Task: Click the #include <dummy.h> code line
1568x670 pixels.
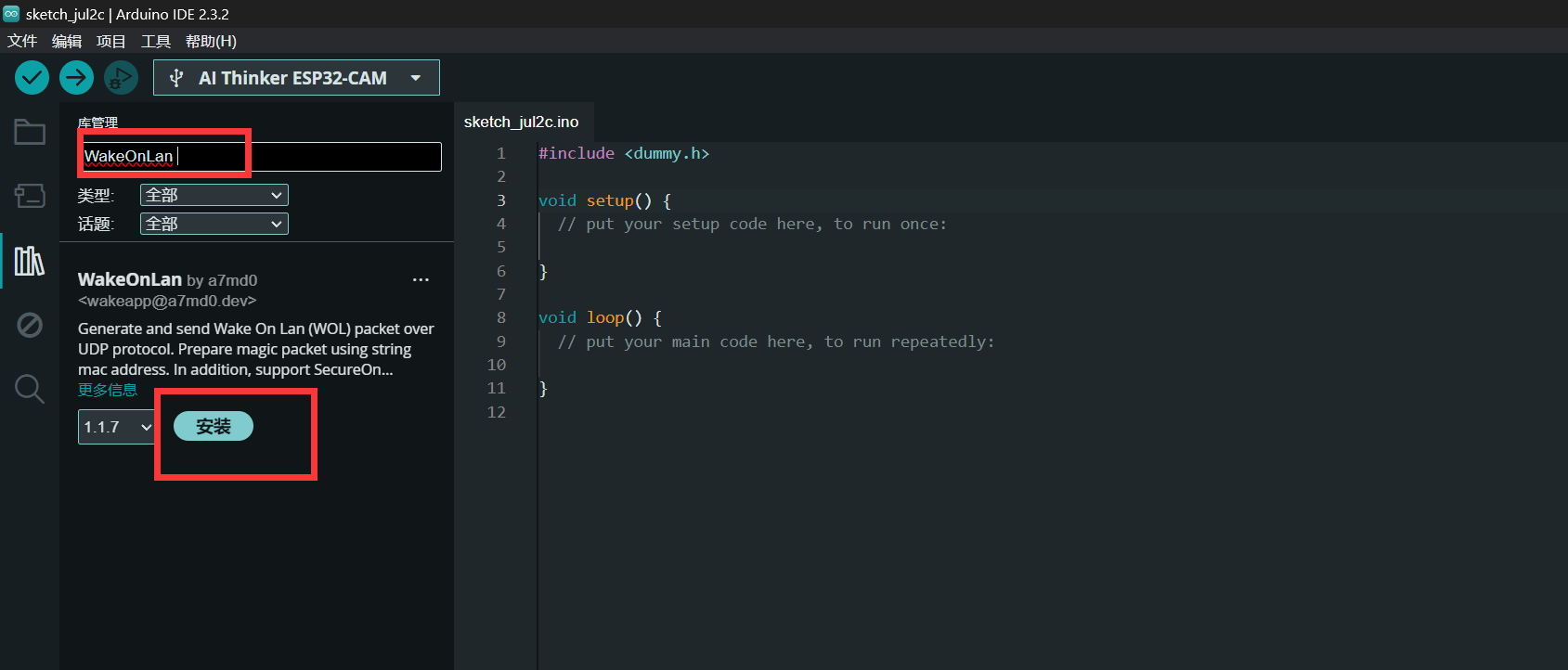Action: (624, 153)
